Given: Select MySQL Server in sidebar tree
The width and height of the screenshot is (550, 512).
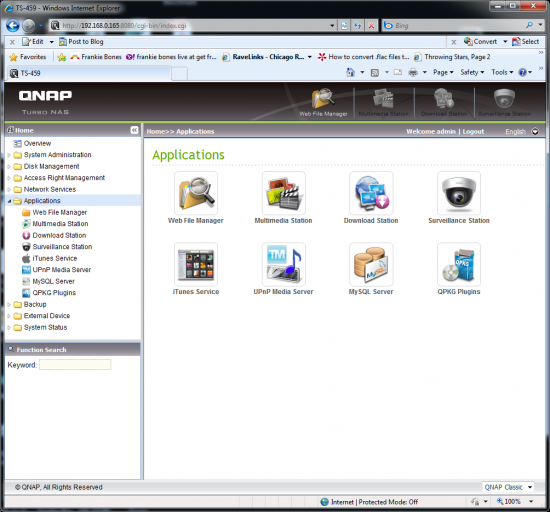Looking at the screenshot, I should pos(53,282).
